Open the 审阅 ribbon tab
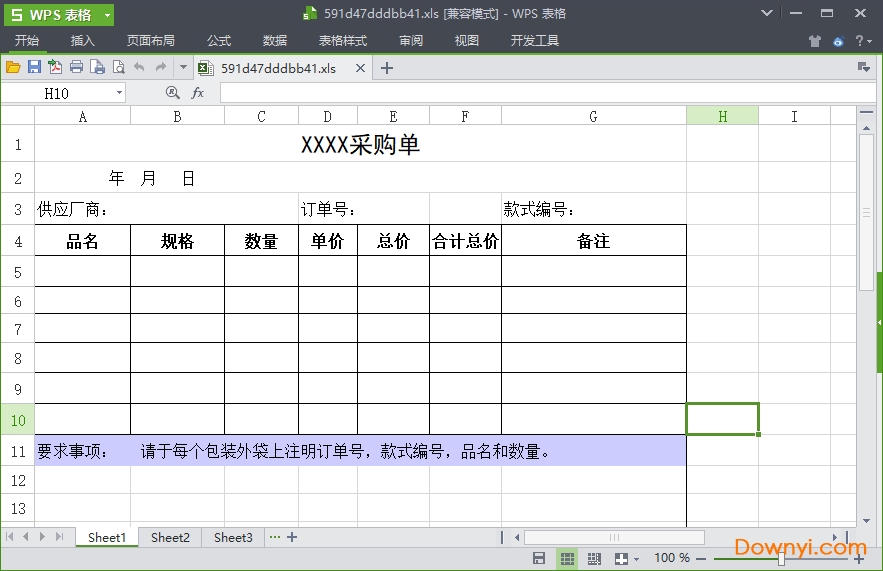 point(411,41)
